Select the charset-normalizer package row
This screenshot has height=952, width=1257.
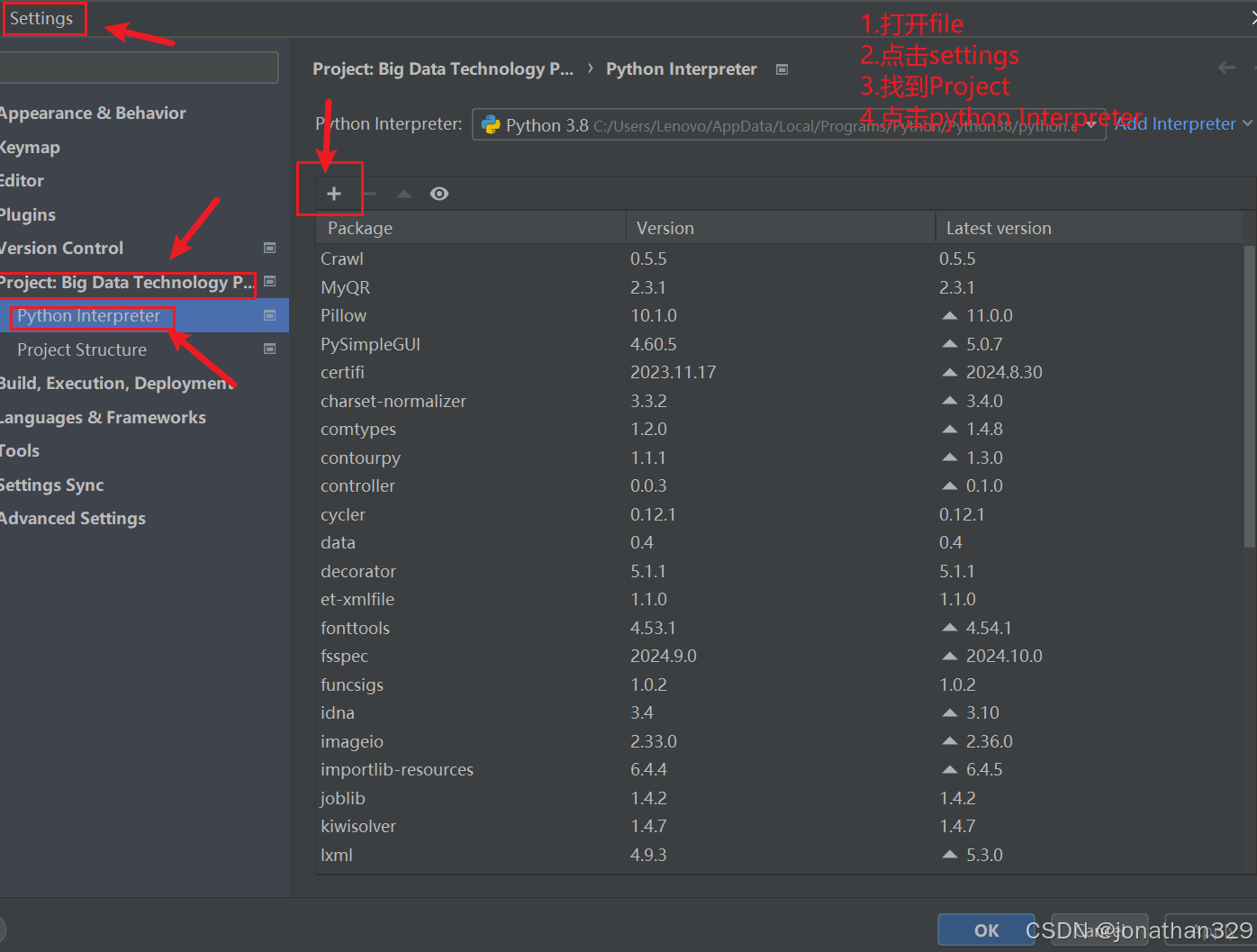click(x=780, y=401)
